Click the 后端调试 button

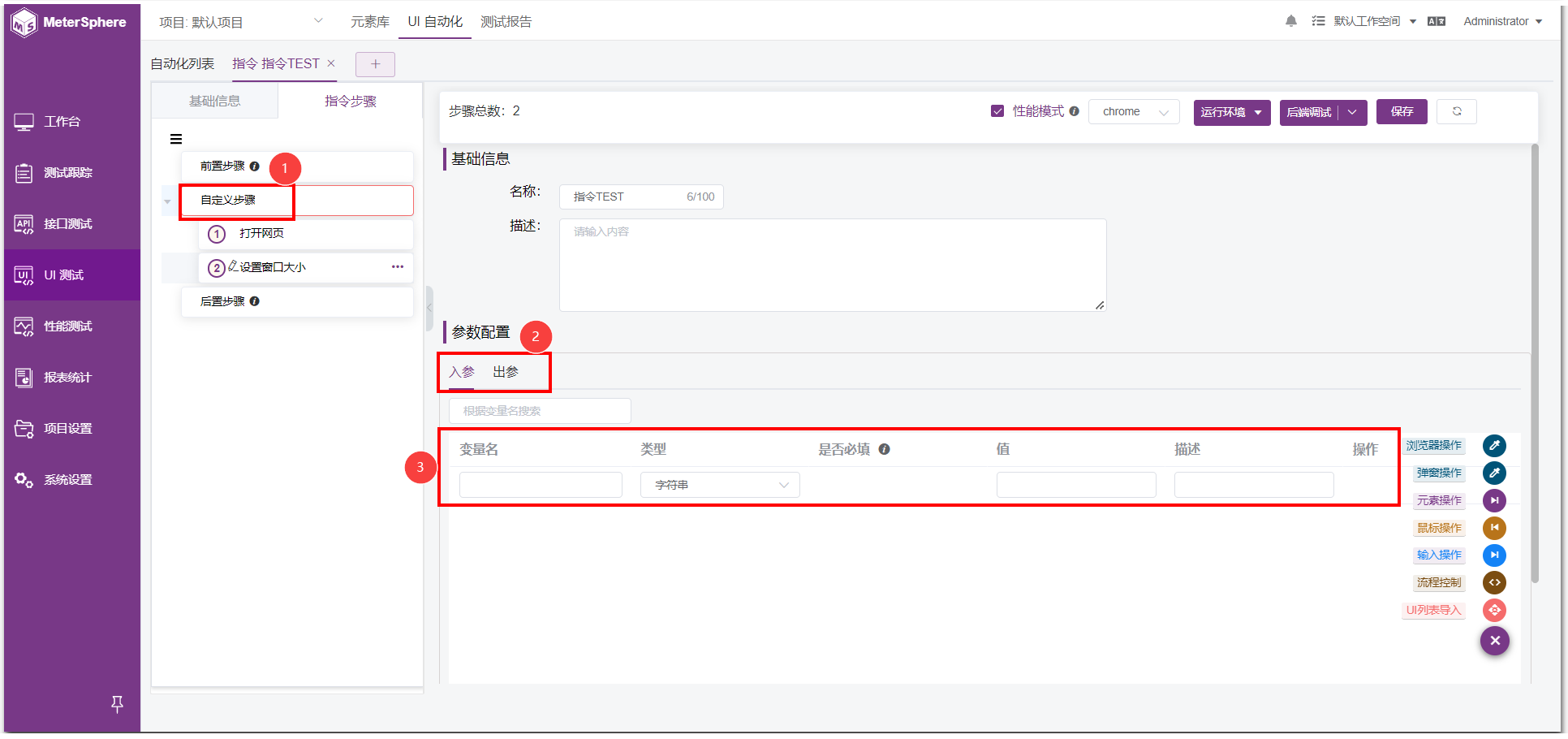coord(1309,112)
